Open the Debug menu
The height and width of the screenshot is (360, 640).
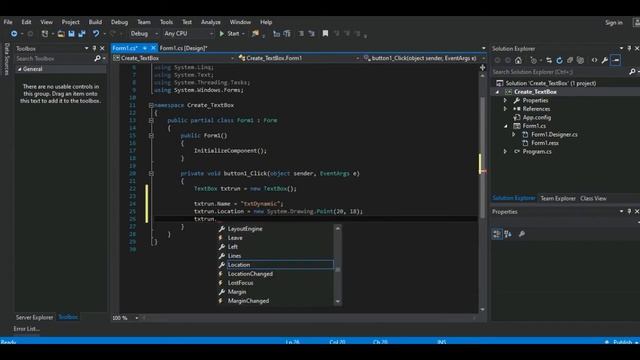(119, 22)
